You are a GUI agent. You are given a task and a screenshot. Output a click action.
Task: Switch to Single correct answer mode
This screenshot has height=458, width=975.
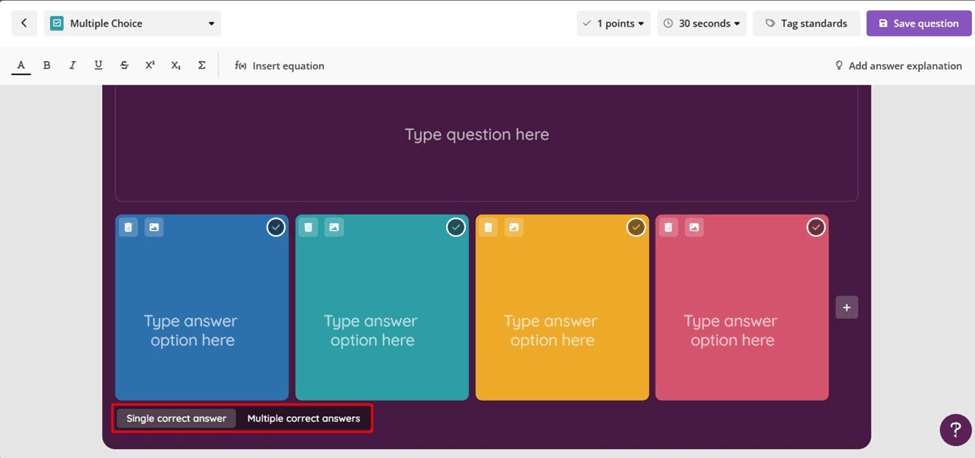[176, 418]
